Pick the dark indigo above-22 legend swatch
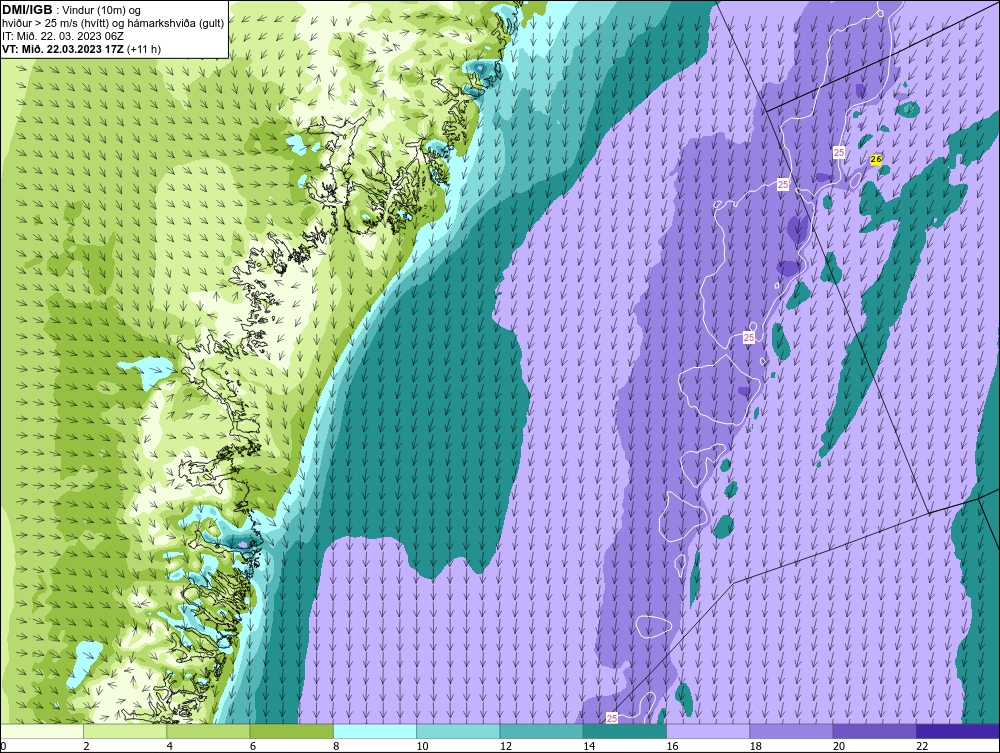Viewport: 1000px width, 753px height. pyautogui.click(x=958, y=731)
